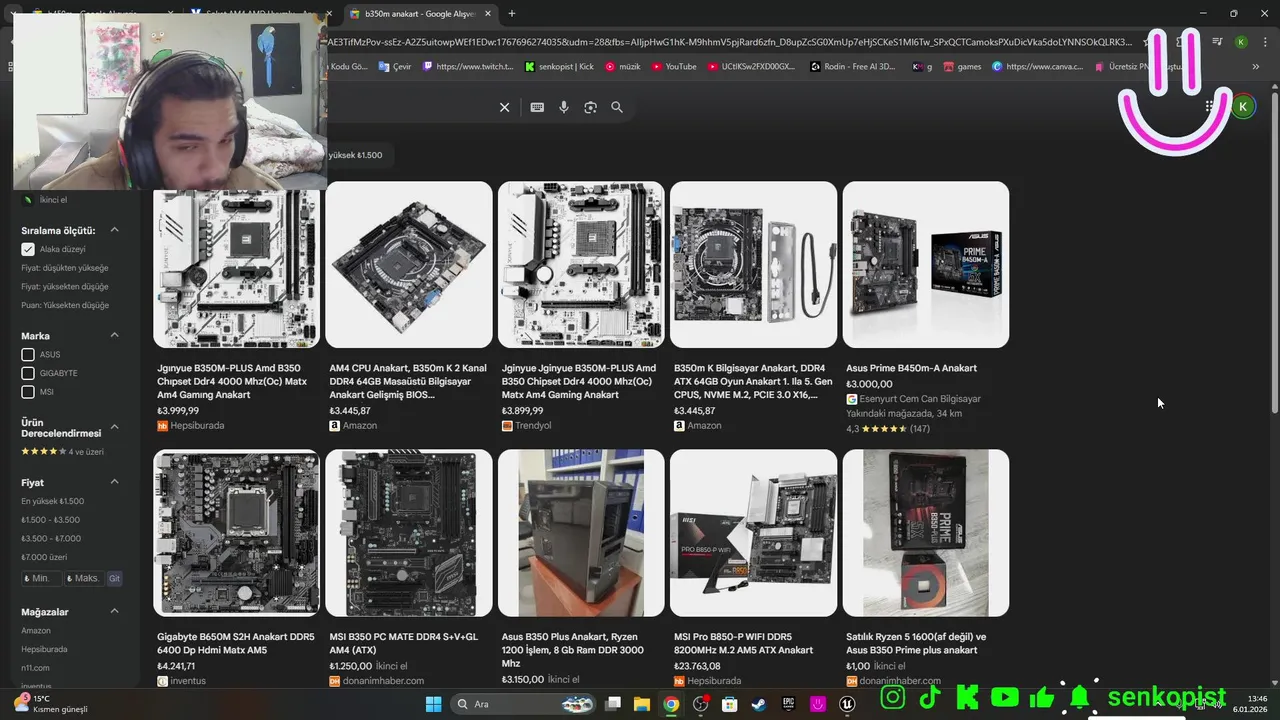Clear the search box with the X icon
1280x720 pixels.
(x=505, y=107)
